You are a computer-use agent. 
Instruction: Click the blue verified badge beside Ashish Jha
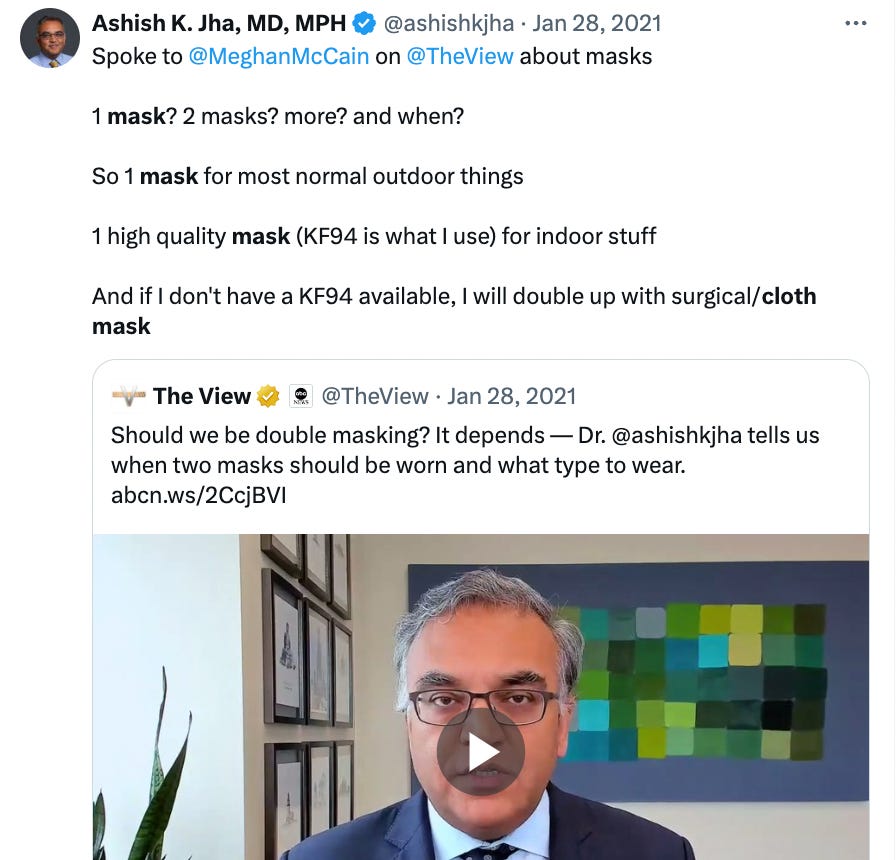tap(364, 24)
